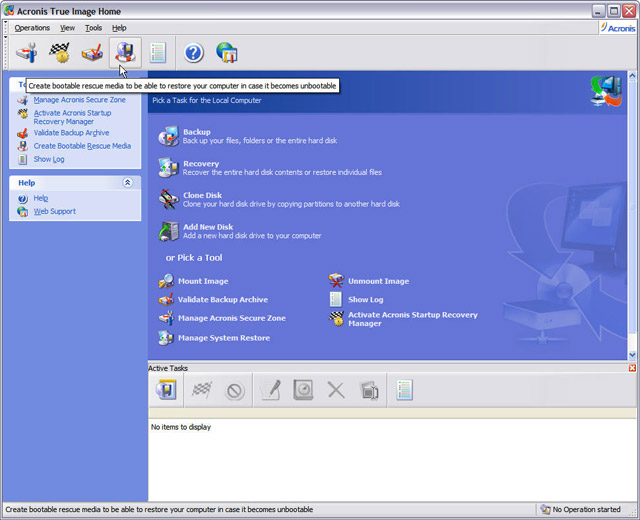
Task: Close the Active Tasks pane
Action: point(632,368)
